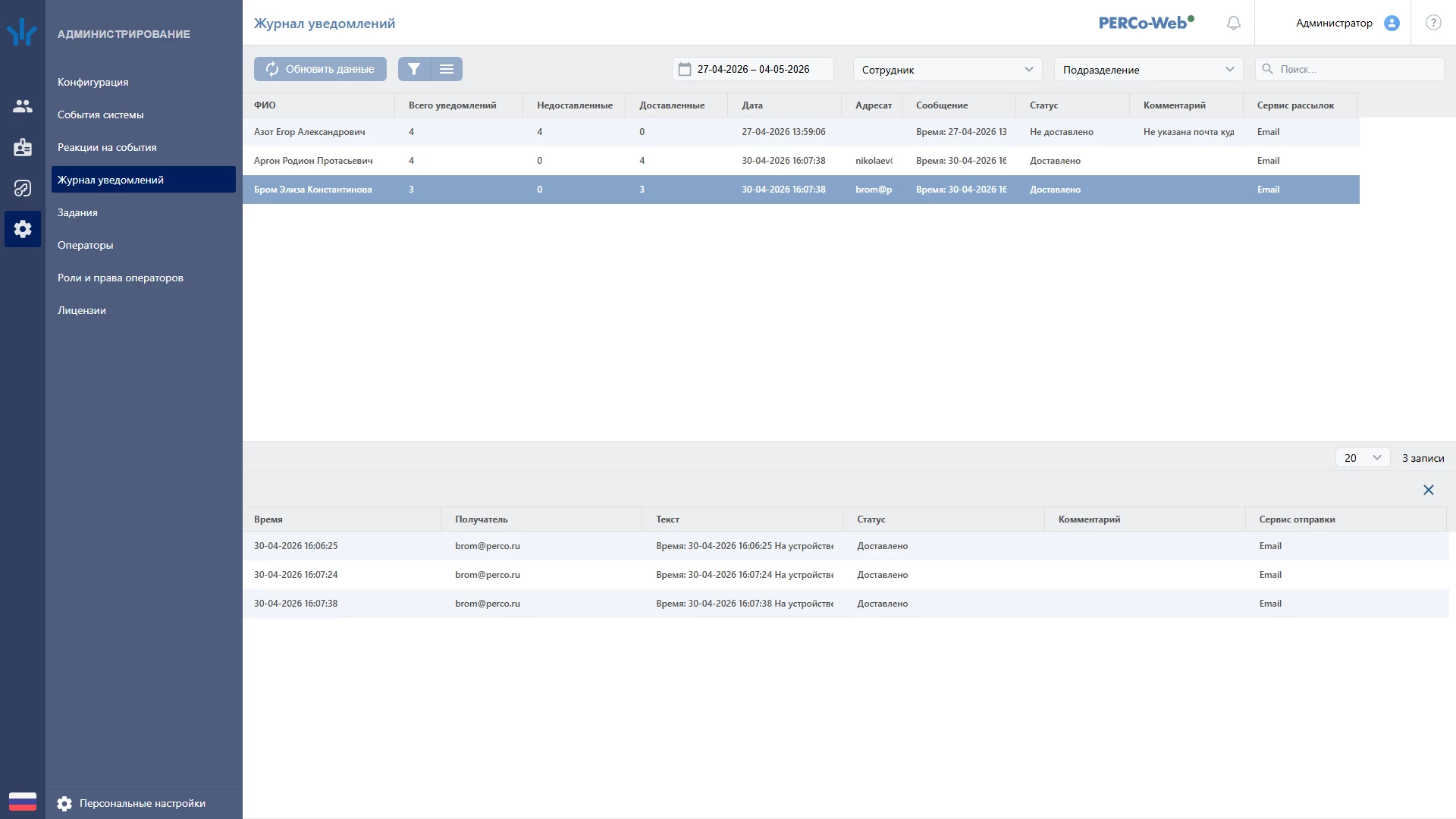Click the Обновить данные button
Viewport: 1456px width, 819px height.
tap(320, 69)
